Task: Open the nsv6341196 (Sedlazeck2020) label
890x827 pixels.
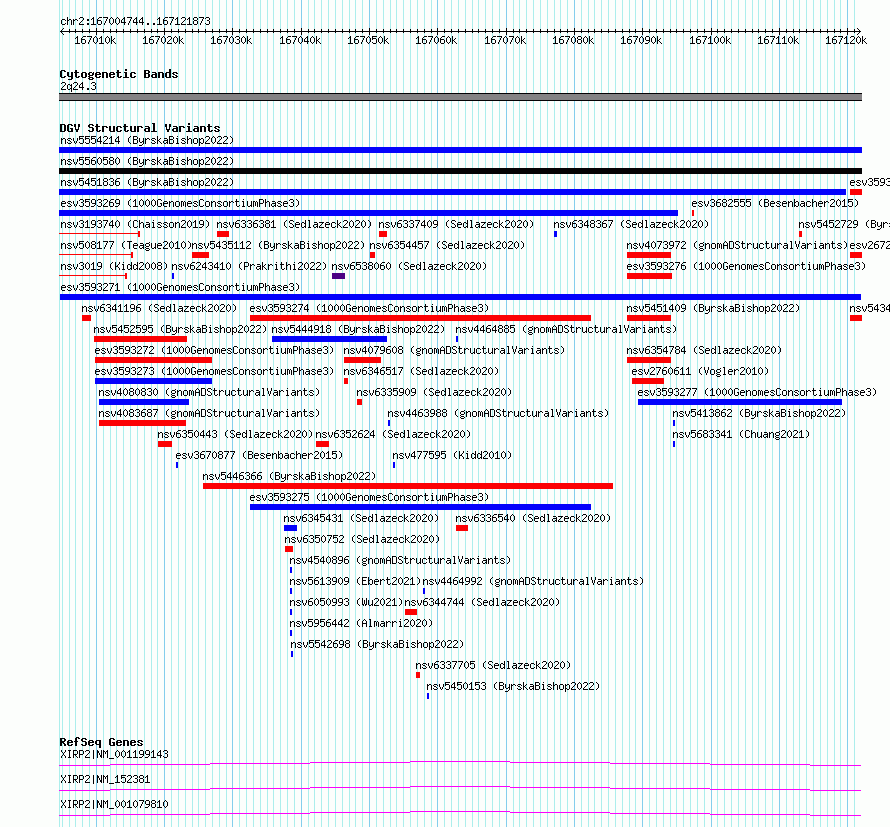Action: click(159, 308)
